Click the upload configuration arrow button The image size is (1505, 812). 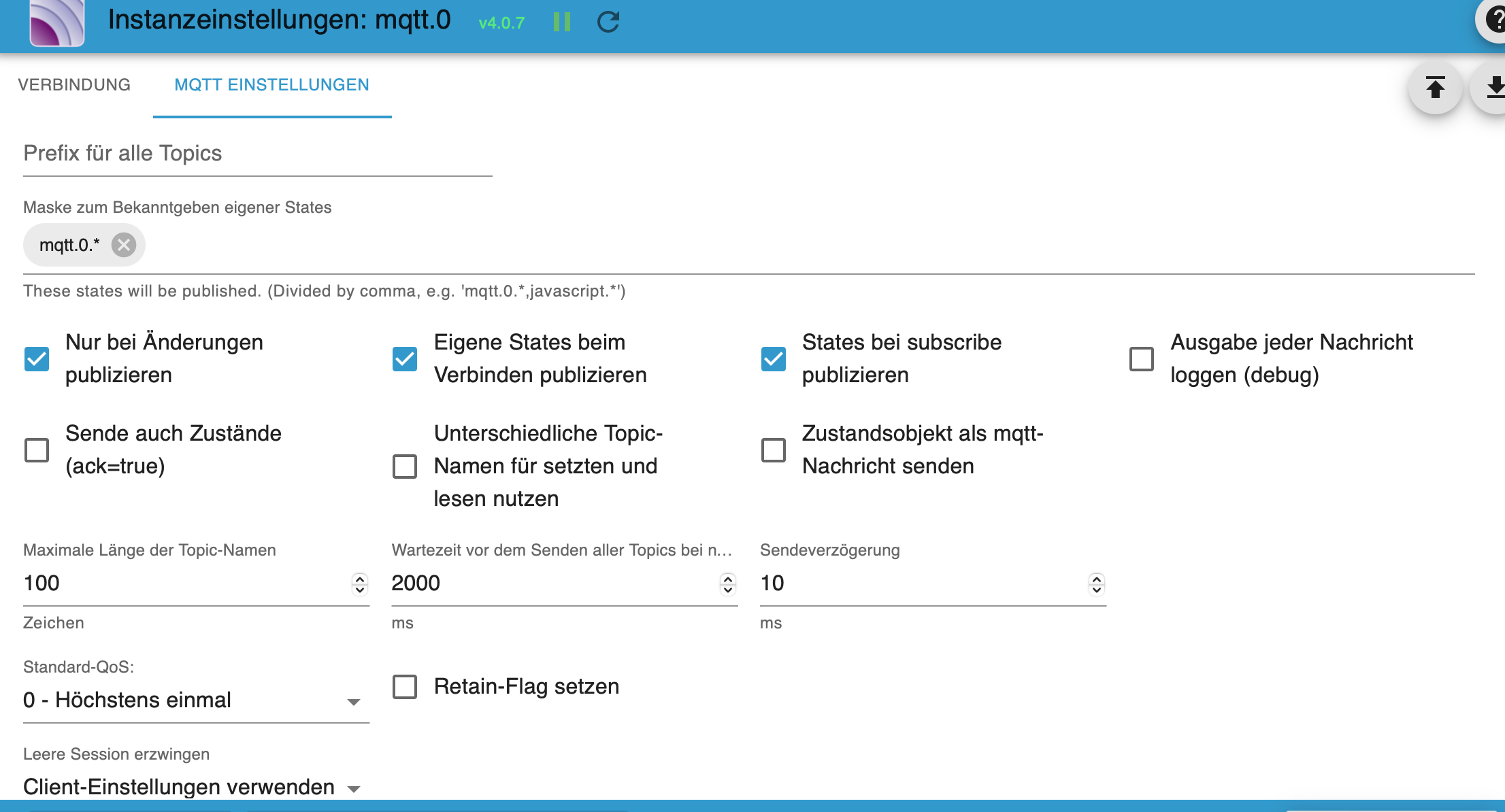coord(1435,88)
